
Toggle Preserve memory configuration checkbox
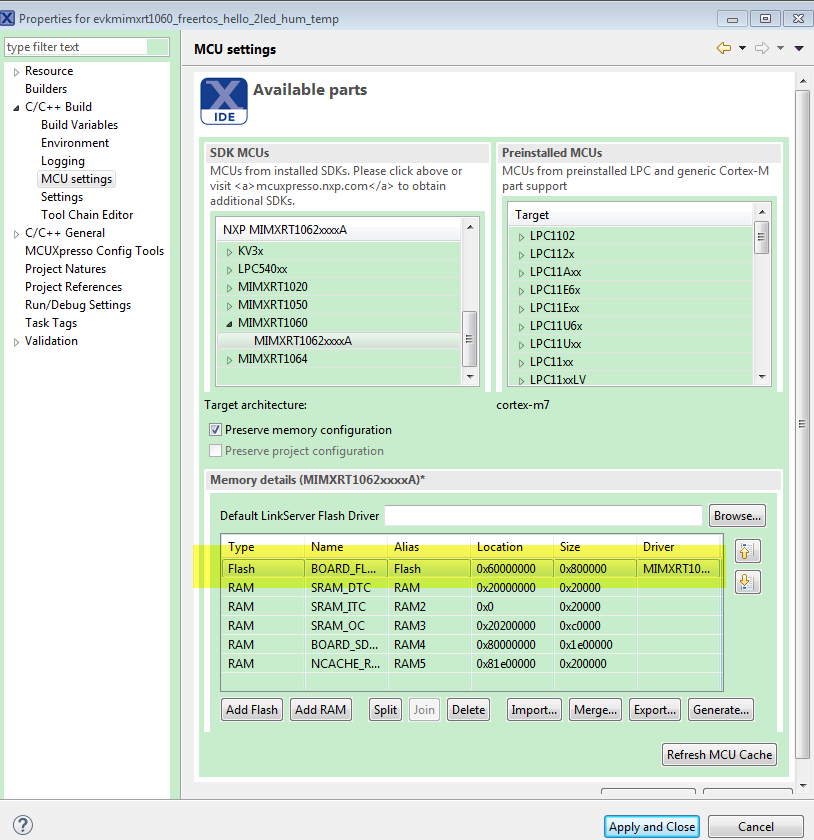click(x=215, y=430)
